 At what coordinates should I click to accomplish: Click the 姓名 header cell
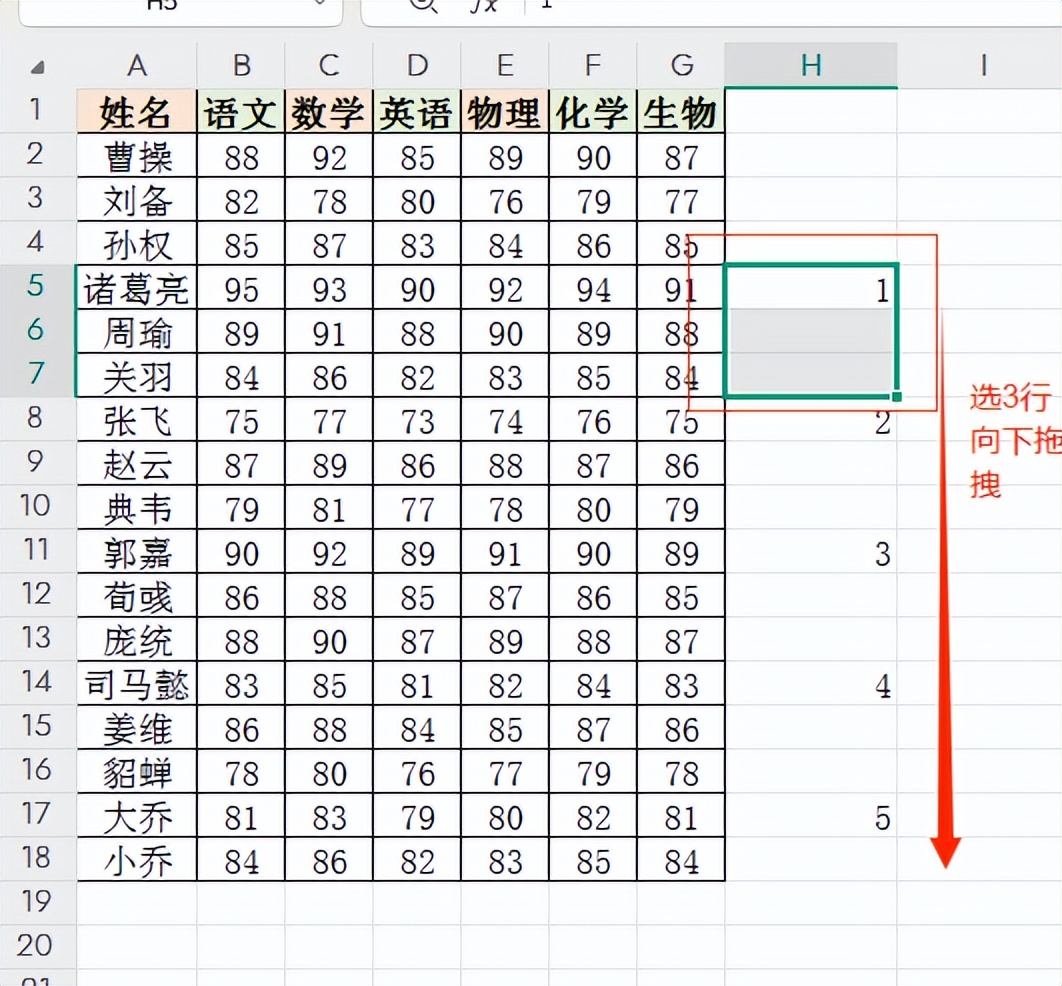coord(137,111)
